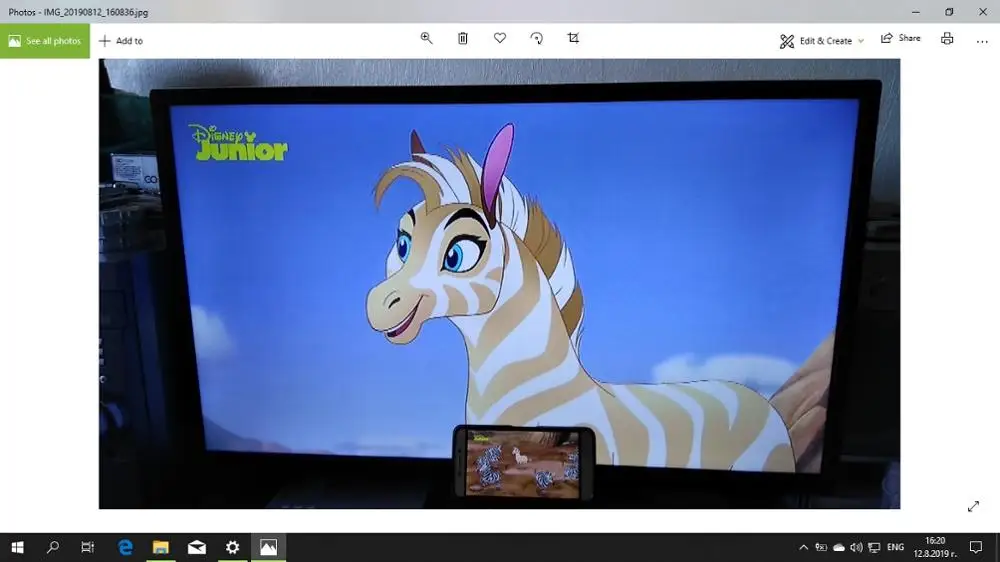The width and height of the screenshot is (1000, 562).
Task: Open the network tray icon
Action: click(874, 547)
